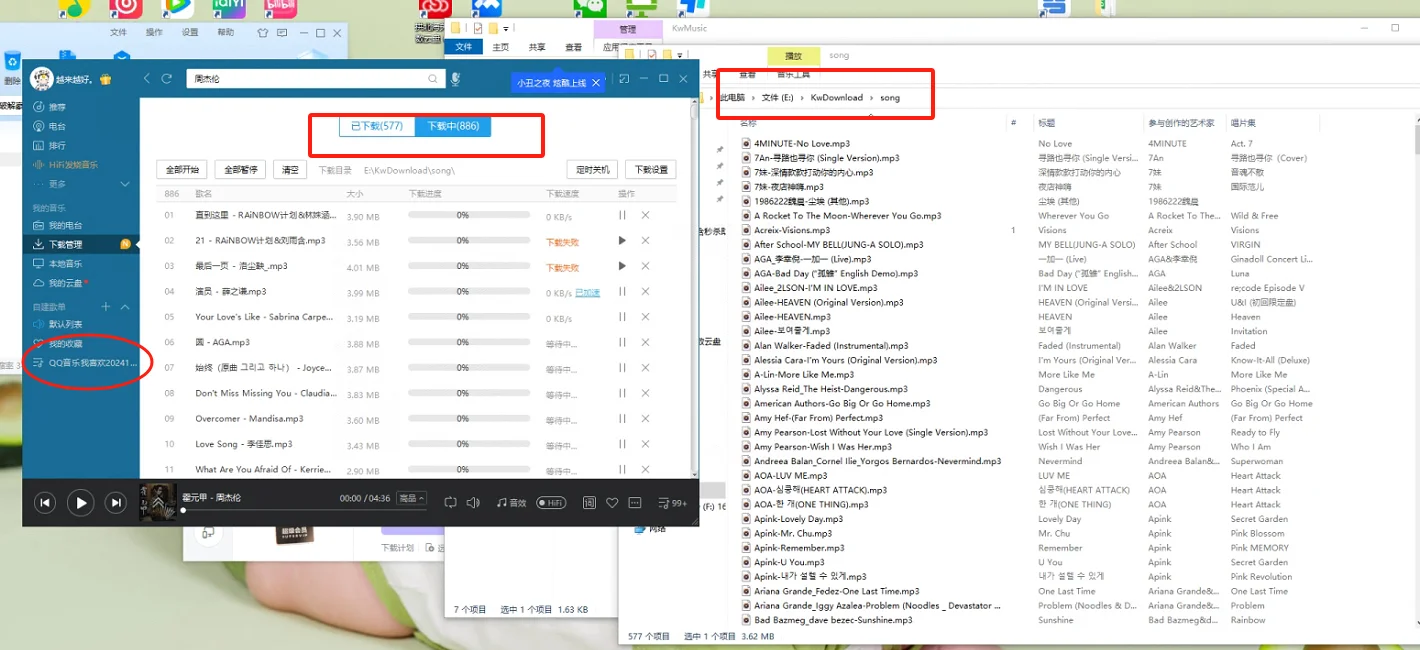Screen dimensions: 1420x650
Task: Pause the Your Love's Like download
Action: point(622,318)
